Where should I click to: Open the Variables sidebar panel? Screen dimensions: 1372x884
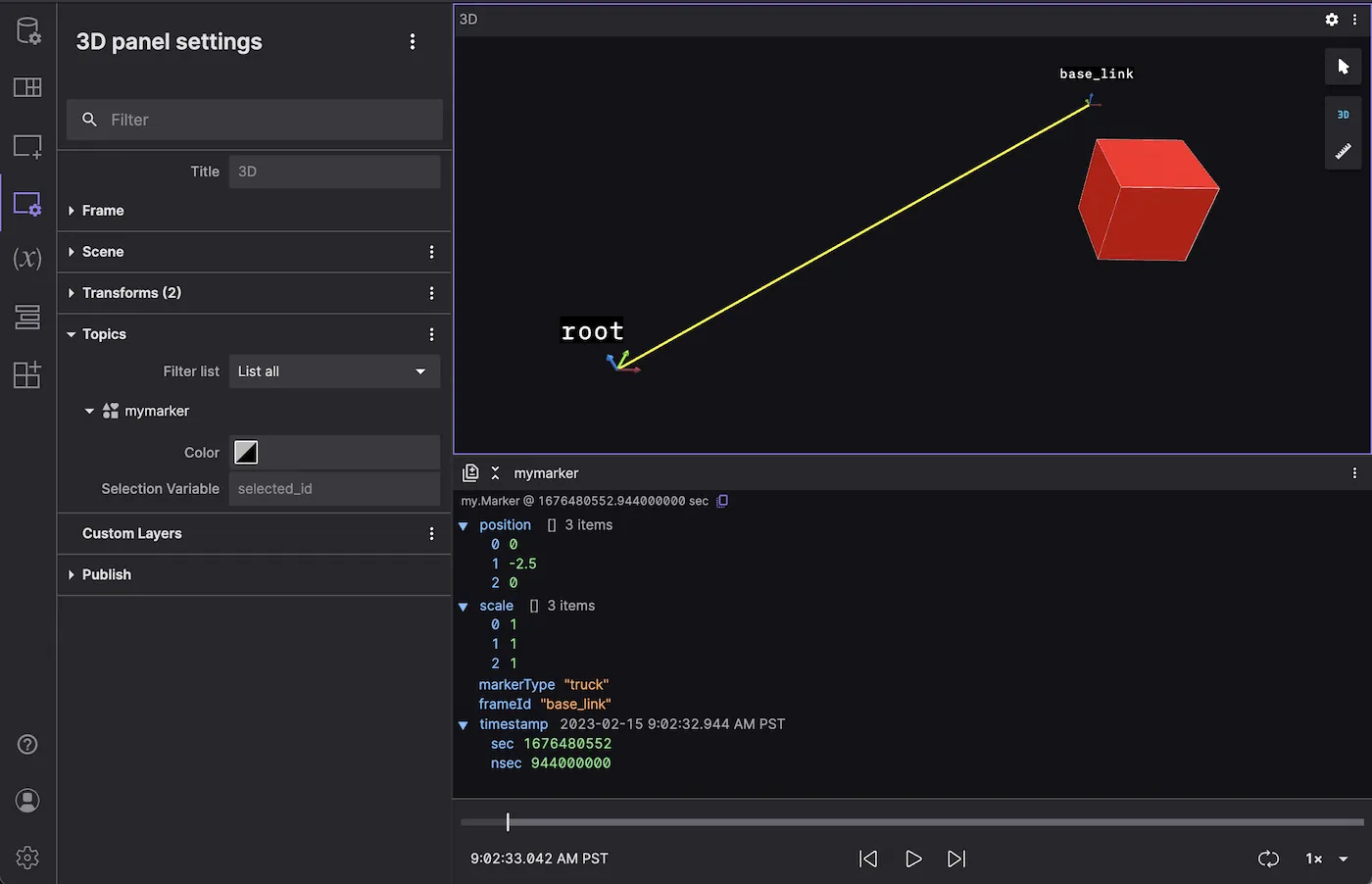(27, 260)
